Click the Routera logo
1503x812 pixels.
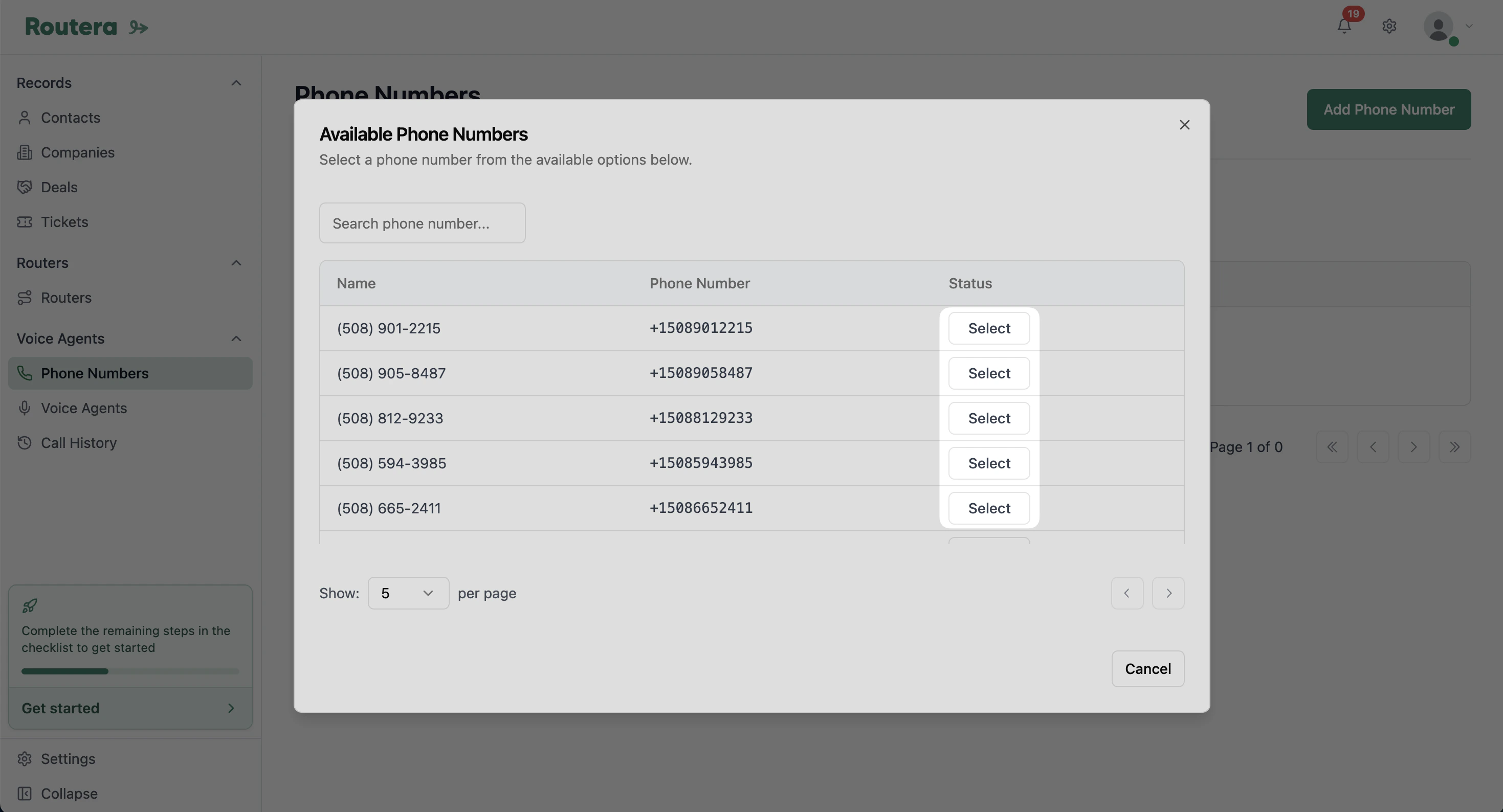coord(86,27)
